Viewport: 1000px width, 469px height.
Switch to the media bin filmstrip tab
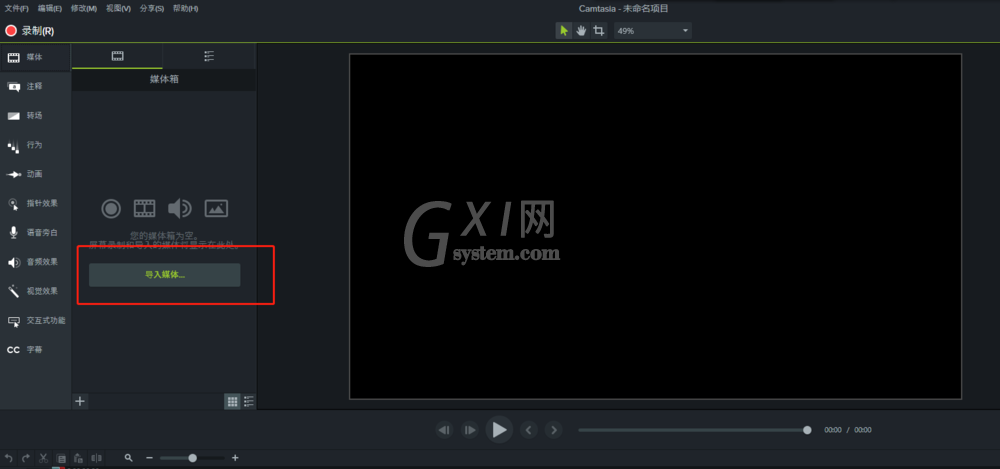[x=117, y=56]
